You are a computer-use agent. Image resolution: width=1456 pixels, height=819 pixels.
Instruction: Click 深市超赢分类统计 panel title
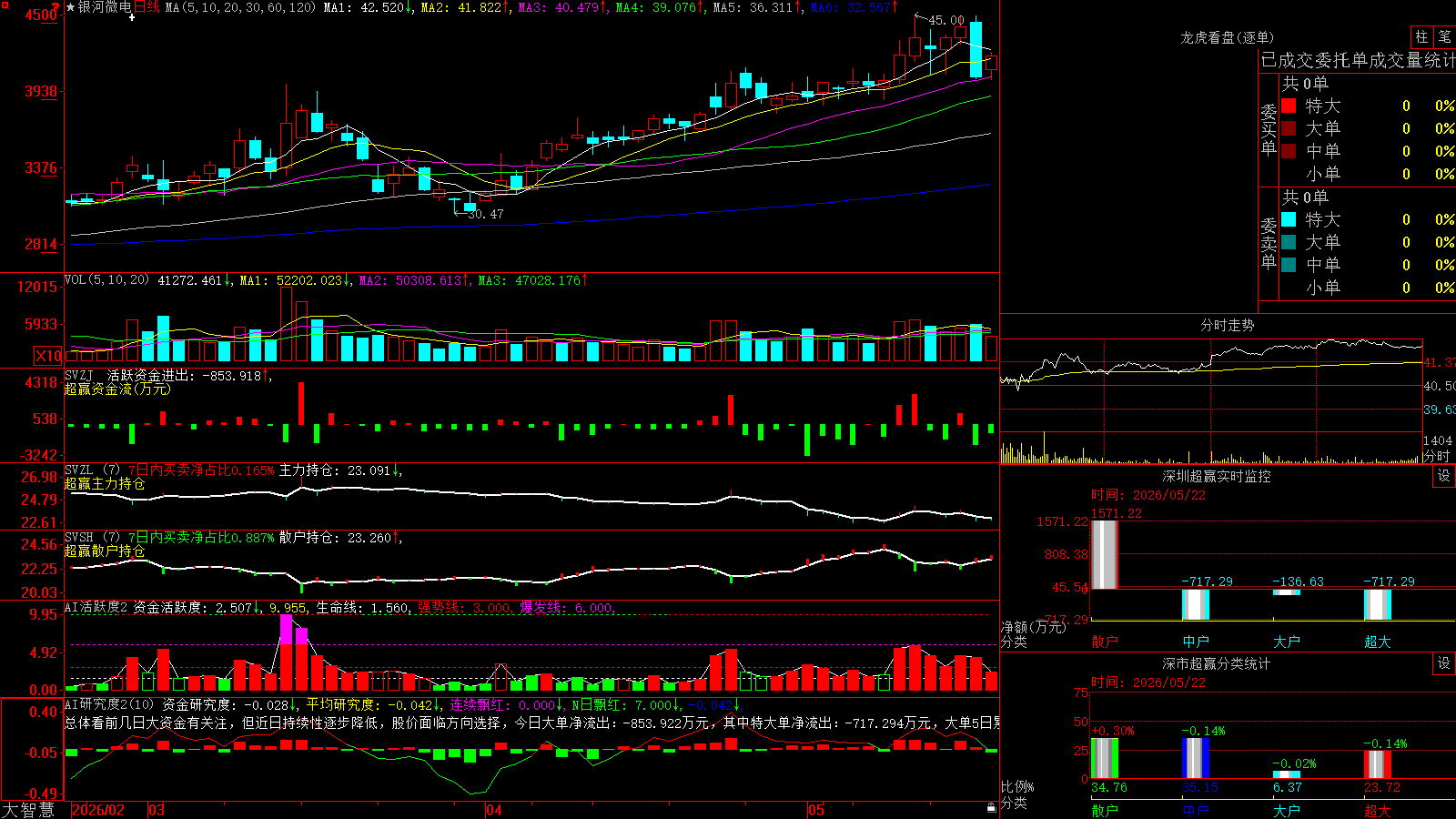pos(1217,663)
